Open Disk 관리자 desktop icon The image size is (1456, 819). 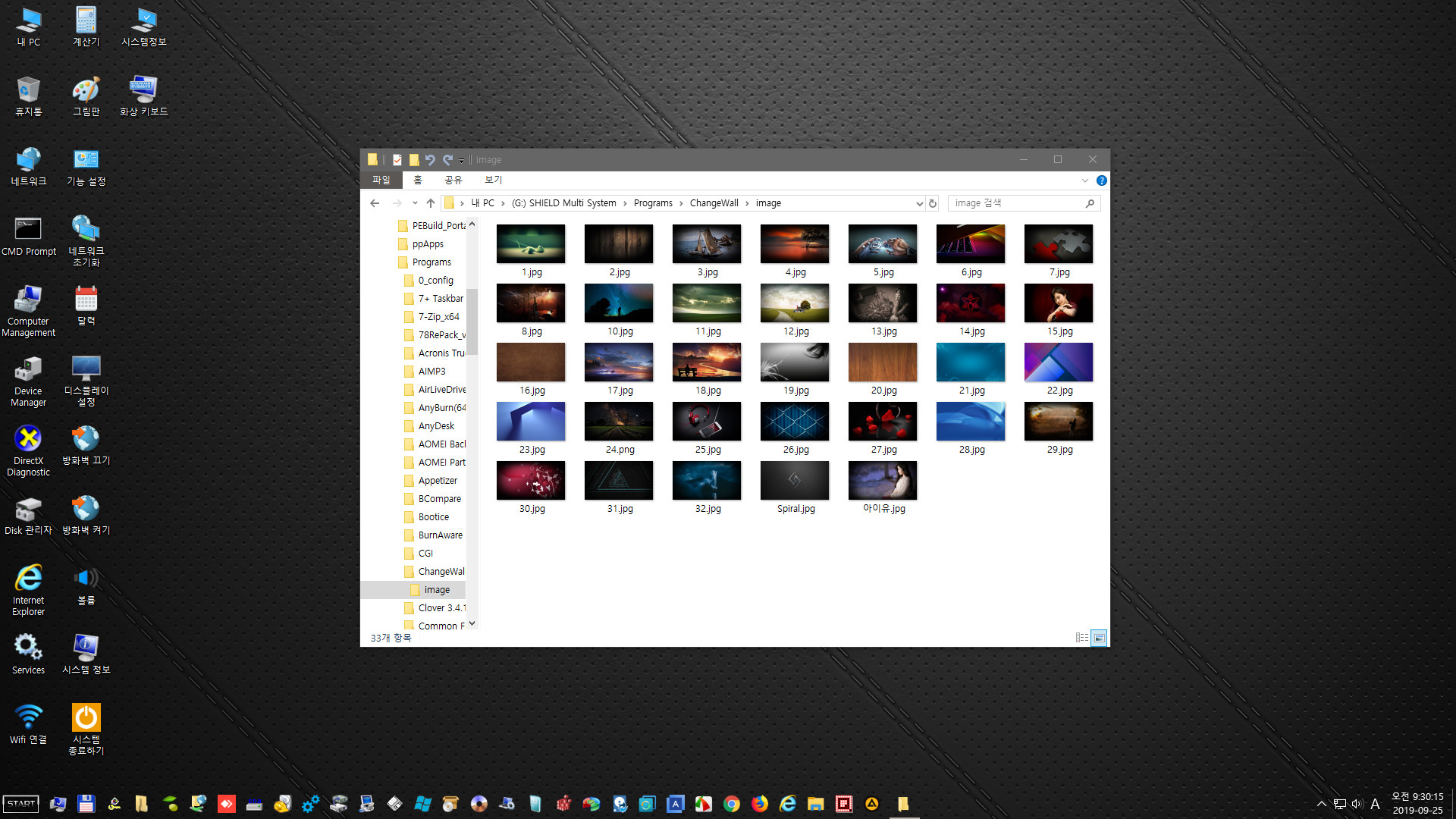[29, 515]
